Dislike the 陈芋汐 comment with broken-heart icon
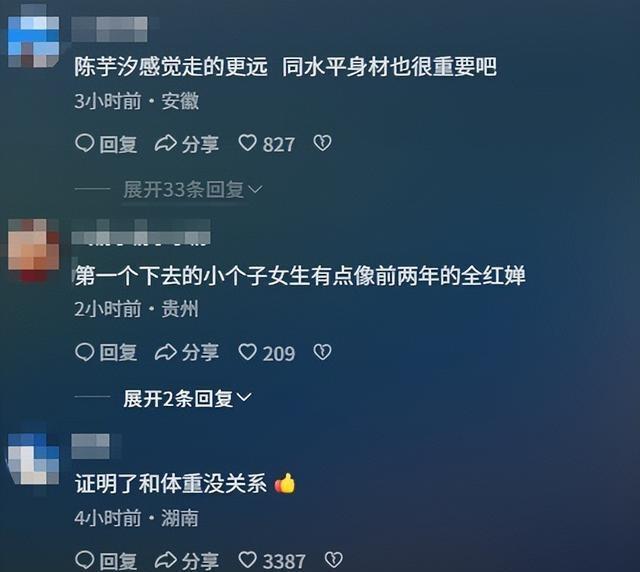640x572 pixels. [322, 143]
